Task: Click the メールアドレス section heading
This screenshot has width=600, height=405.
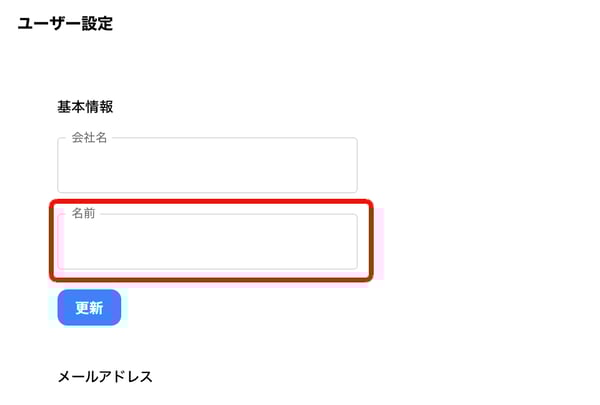Action: [x=105, y=377]
